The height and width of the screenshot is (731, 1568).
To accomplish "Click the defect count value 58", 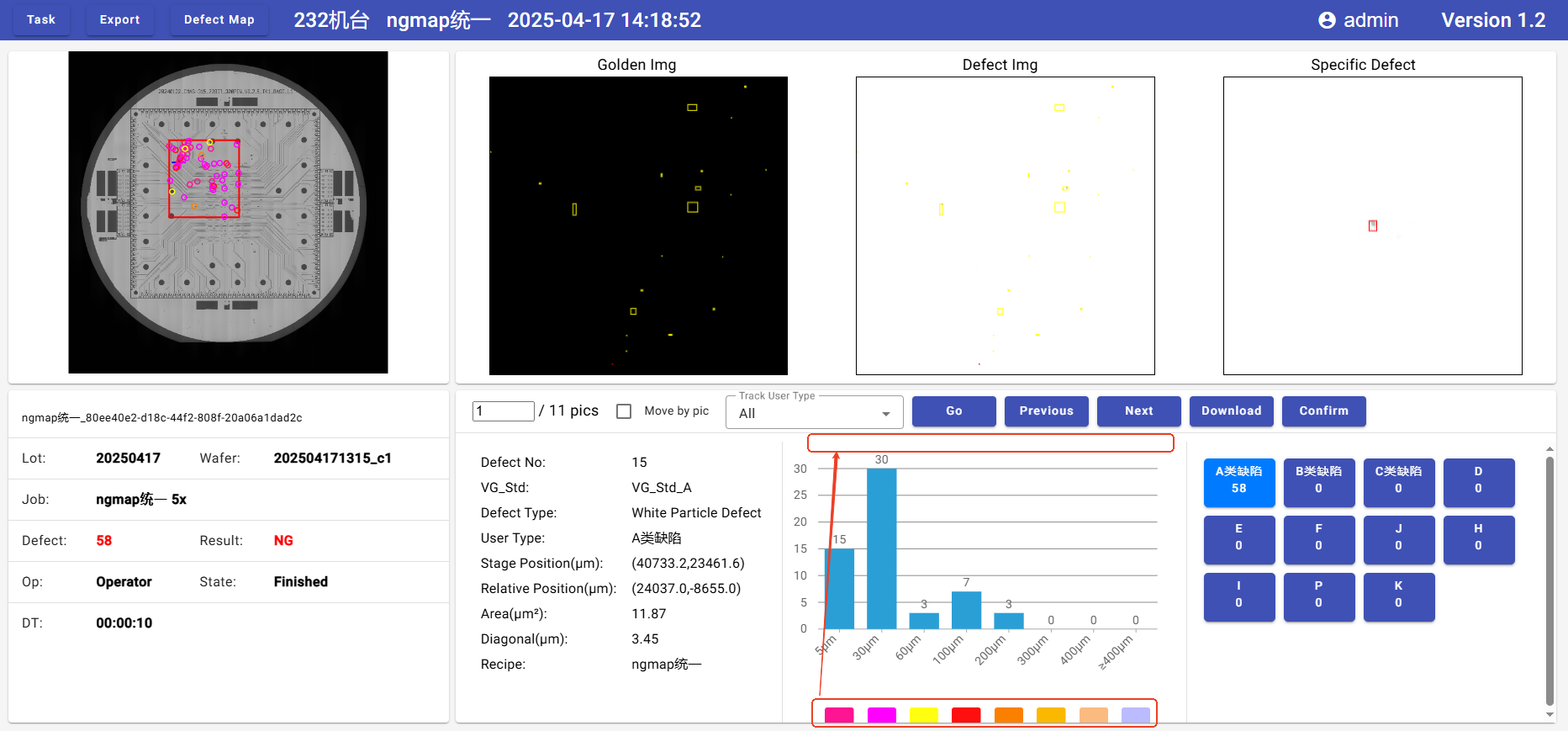I will [104, 540].
